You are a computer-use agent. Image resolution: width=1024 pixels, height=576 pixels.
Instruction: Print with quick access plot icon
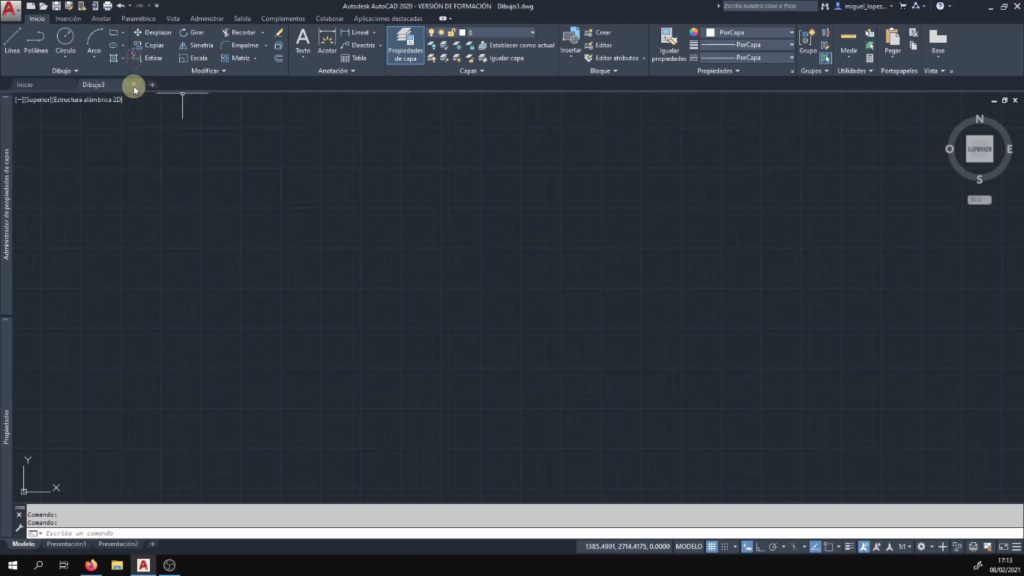tap(107, 6)
